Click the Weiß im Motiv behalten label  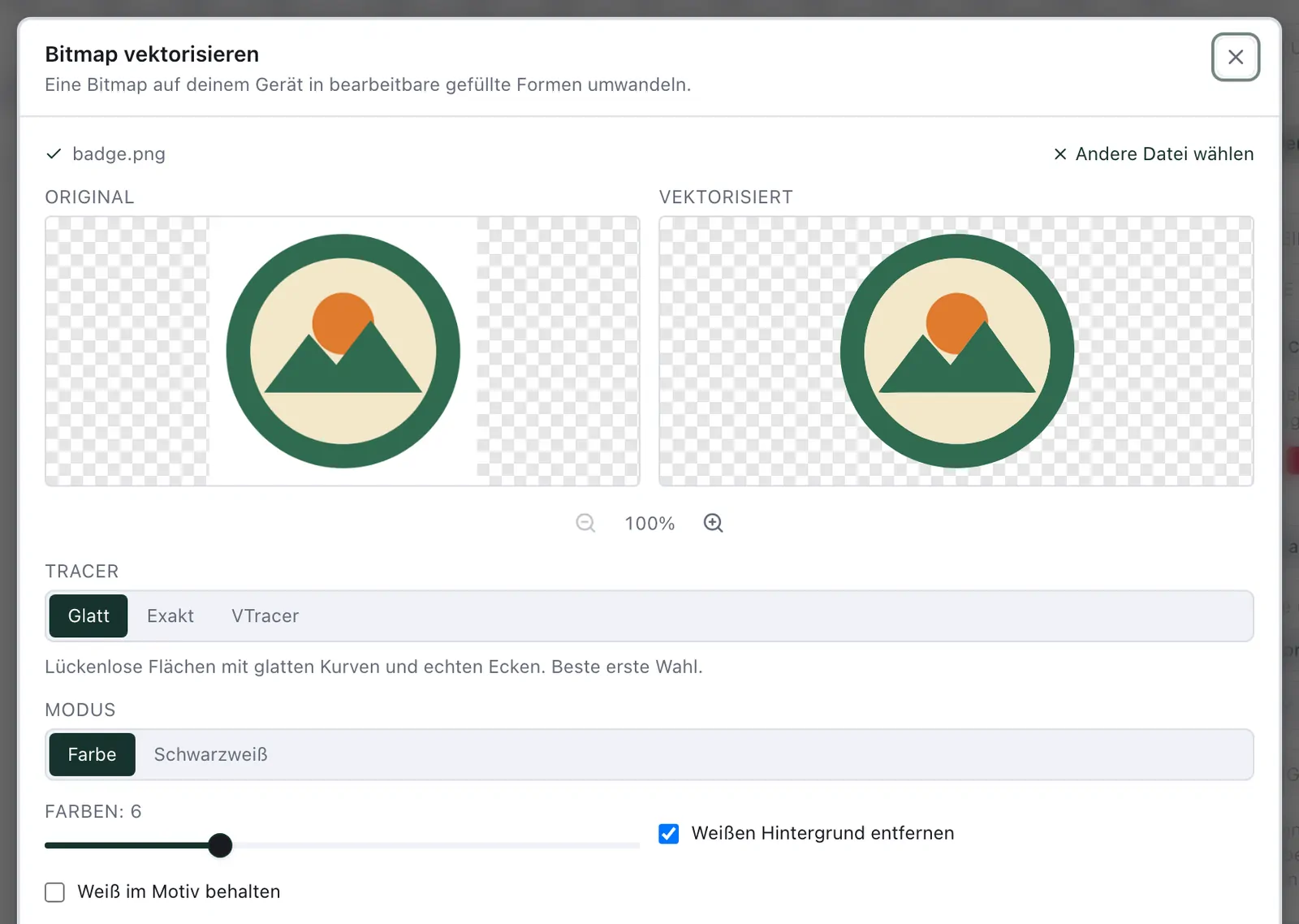pyautogui.click(x=179, y=892)
